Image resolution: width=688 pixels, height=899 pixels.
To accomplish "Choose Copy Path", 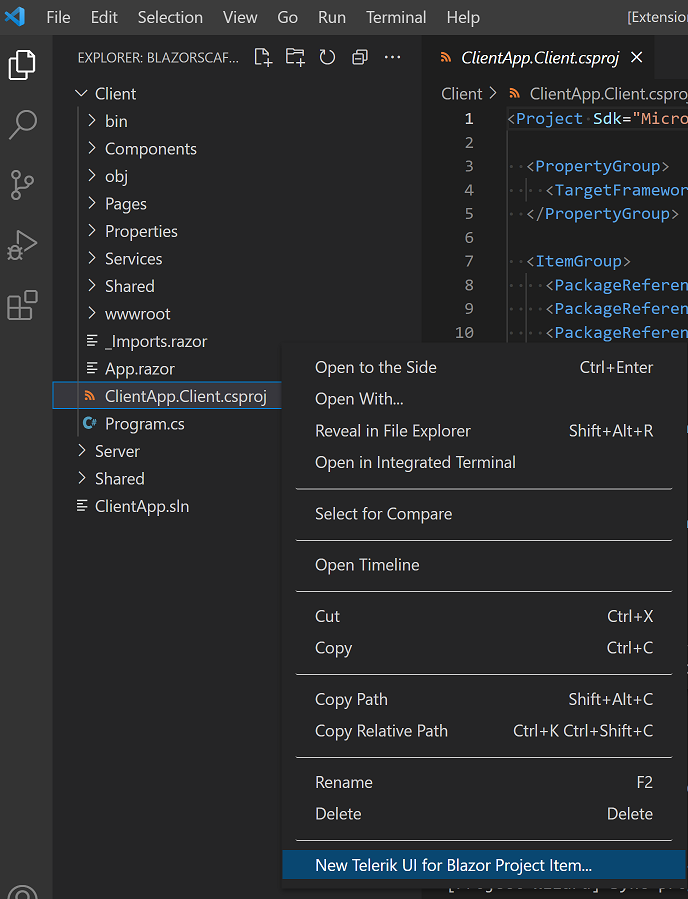I will pyautogui.click(x=484, y=699).
